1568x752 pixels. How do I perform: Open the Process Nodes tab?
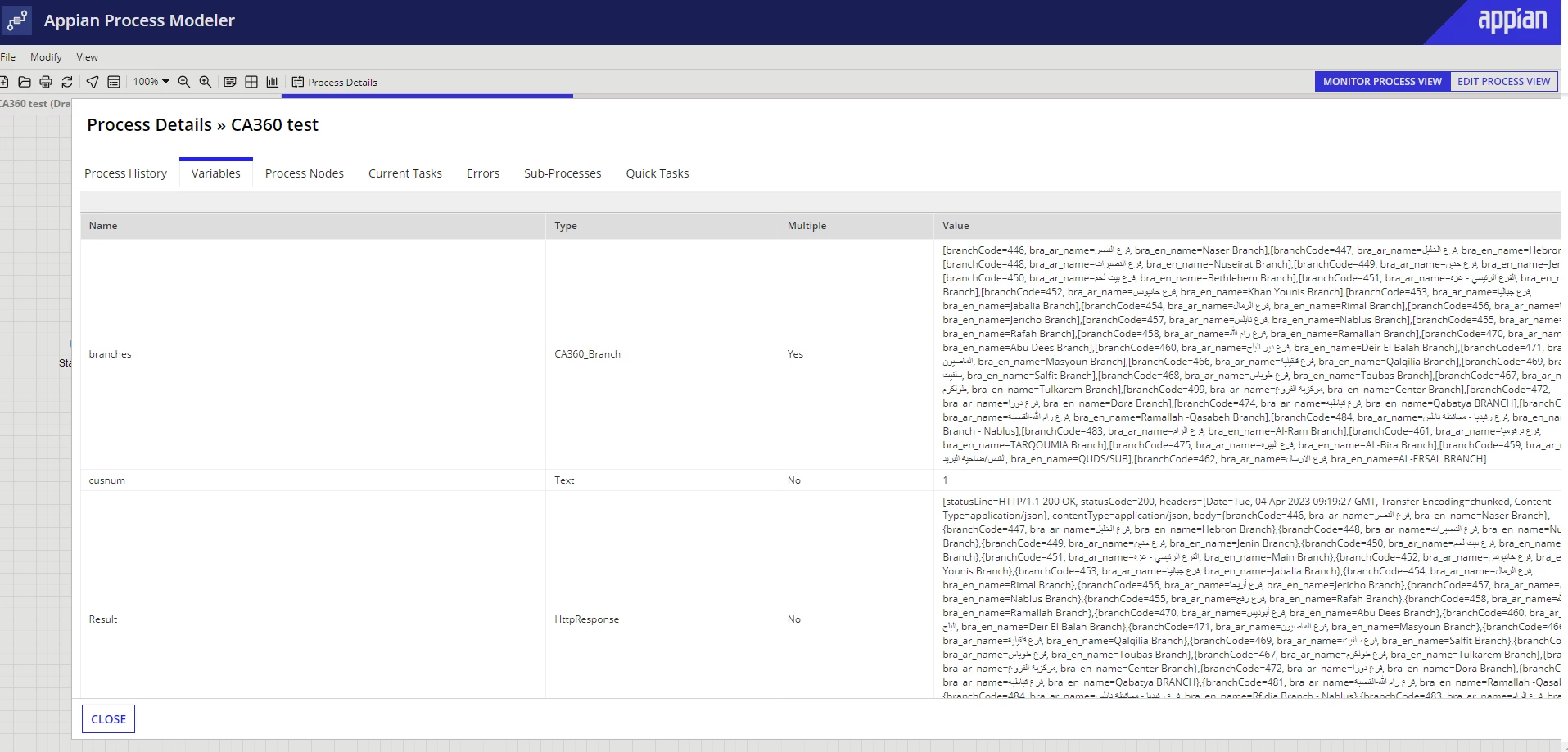305,173
